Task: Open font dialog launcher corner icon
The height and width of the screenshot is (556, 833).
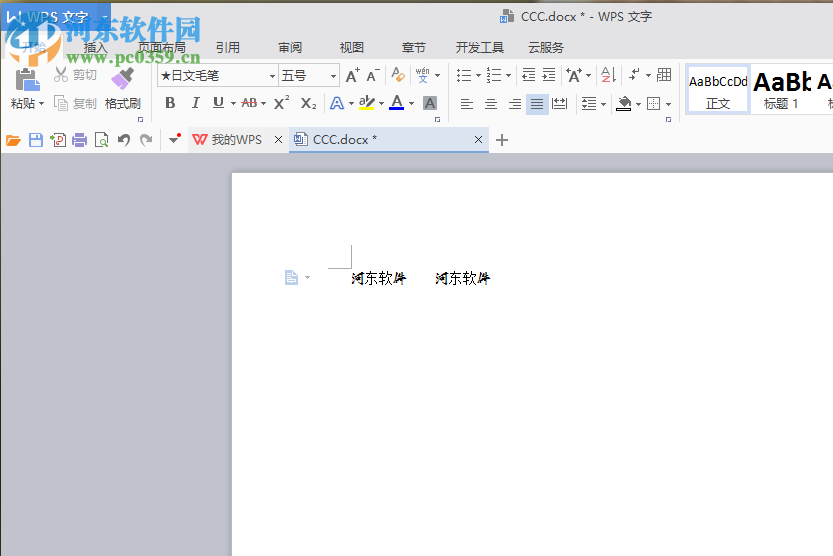Action: coord(437,119)
